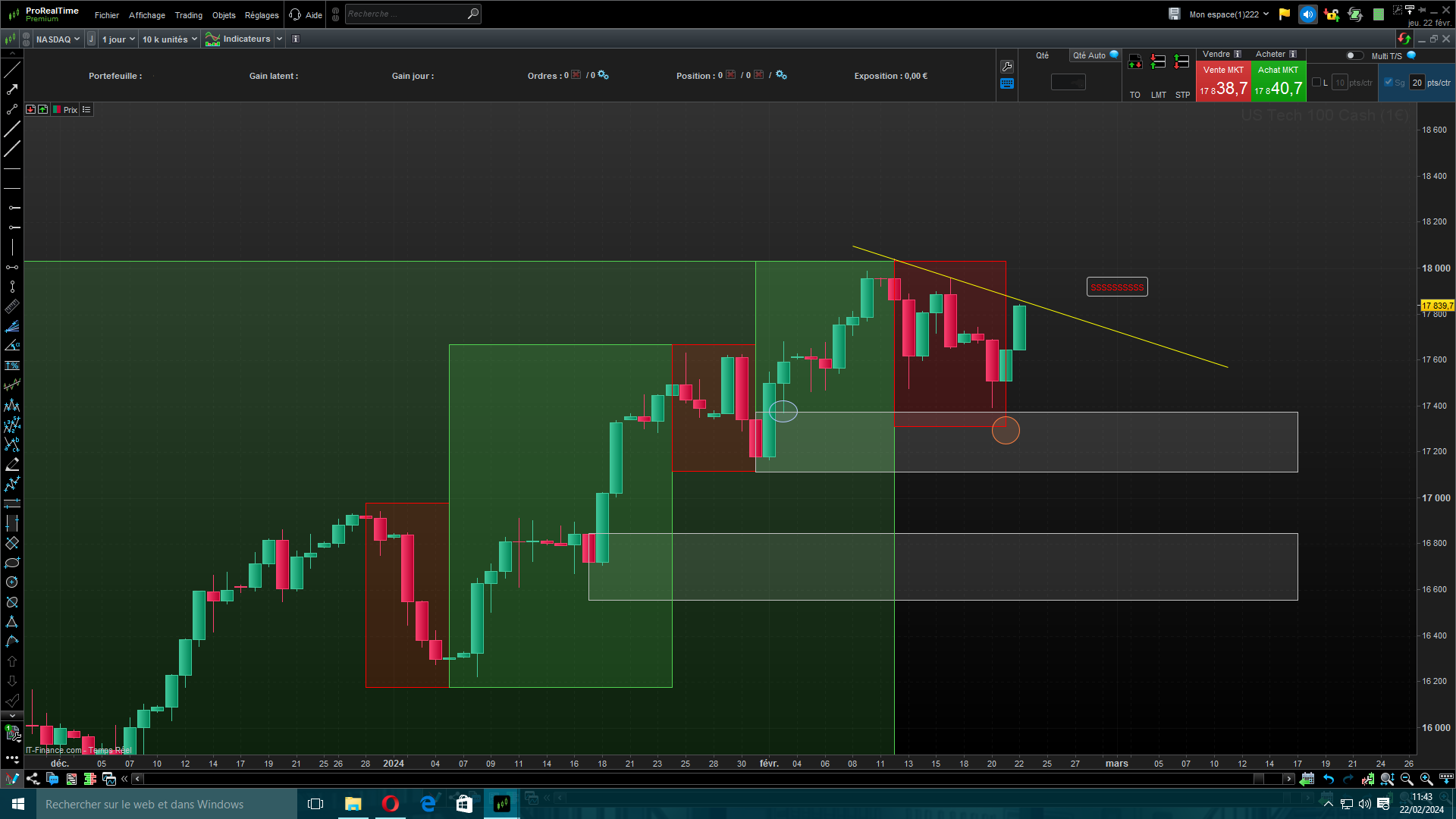Toggle the Multi T/S switch
1456x819 pixels.
click(1354, 55)
